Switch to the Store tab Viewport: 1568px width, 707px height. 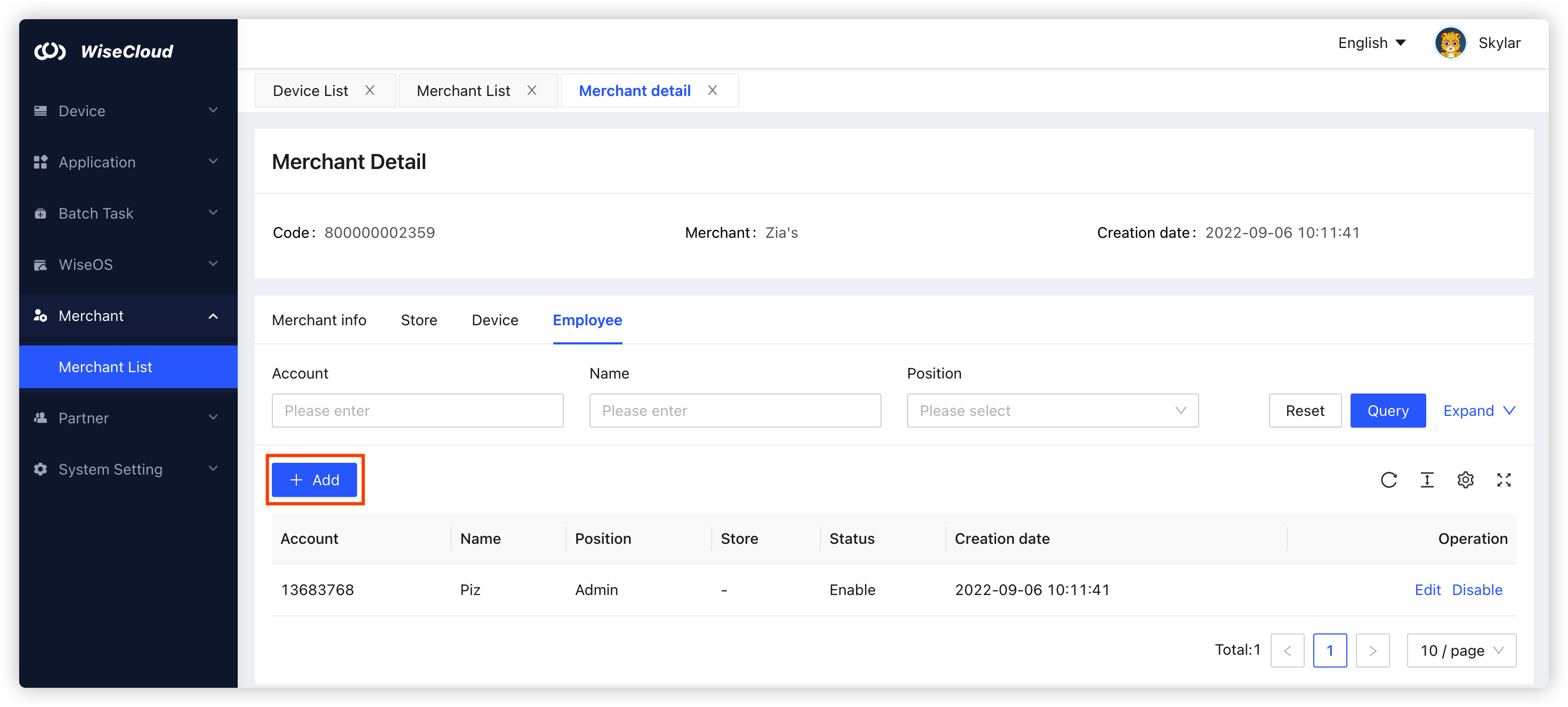click(x=419, y=320)
